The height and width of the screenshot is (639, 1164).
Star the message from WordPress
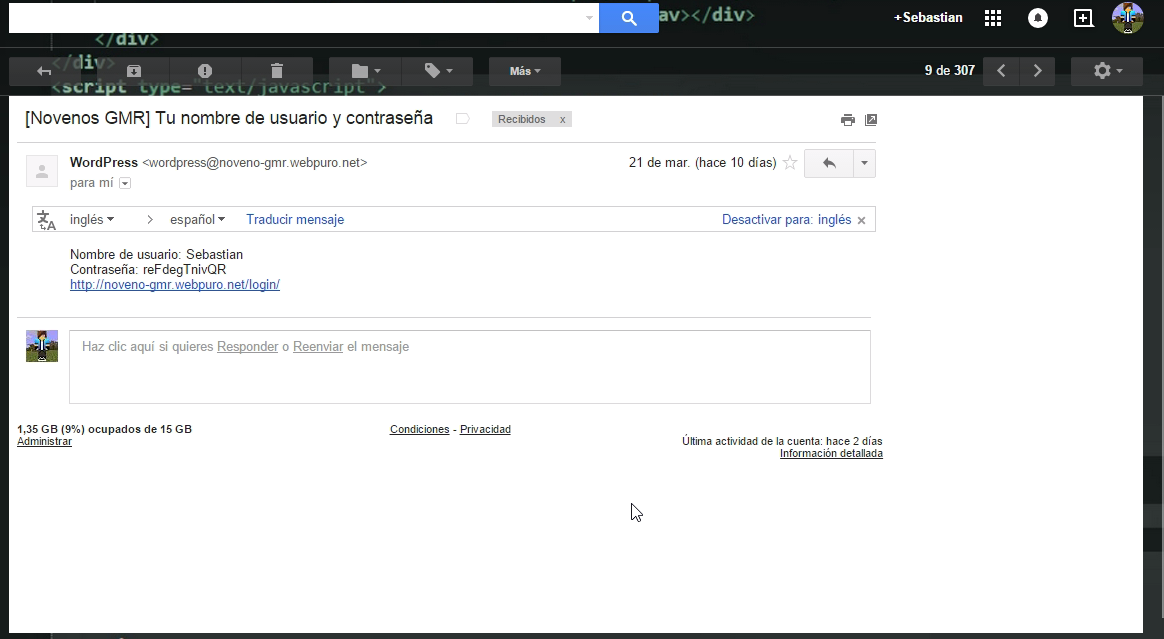tap(790, 163)
